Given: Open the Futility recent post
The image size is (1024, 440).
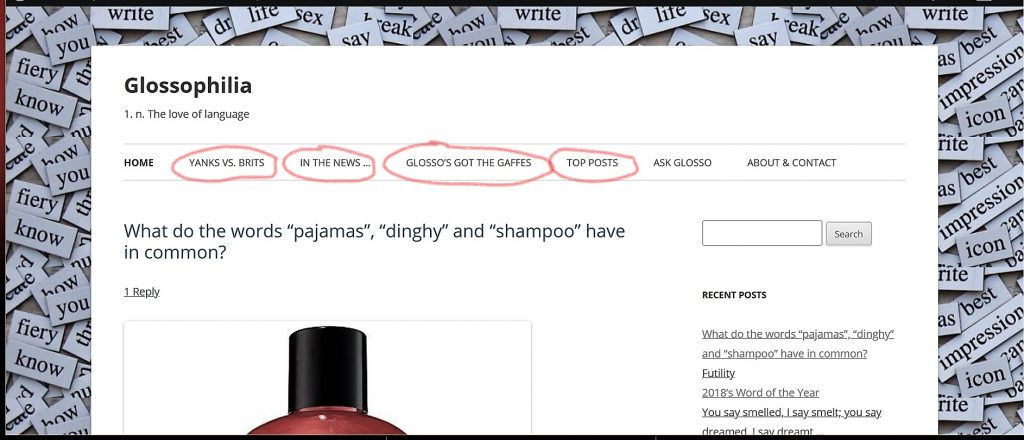Looking at the screenshot, I should tap(718, 373).
